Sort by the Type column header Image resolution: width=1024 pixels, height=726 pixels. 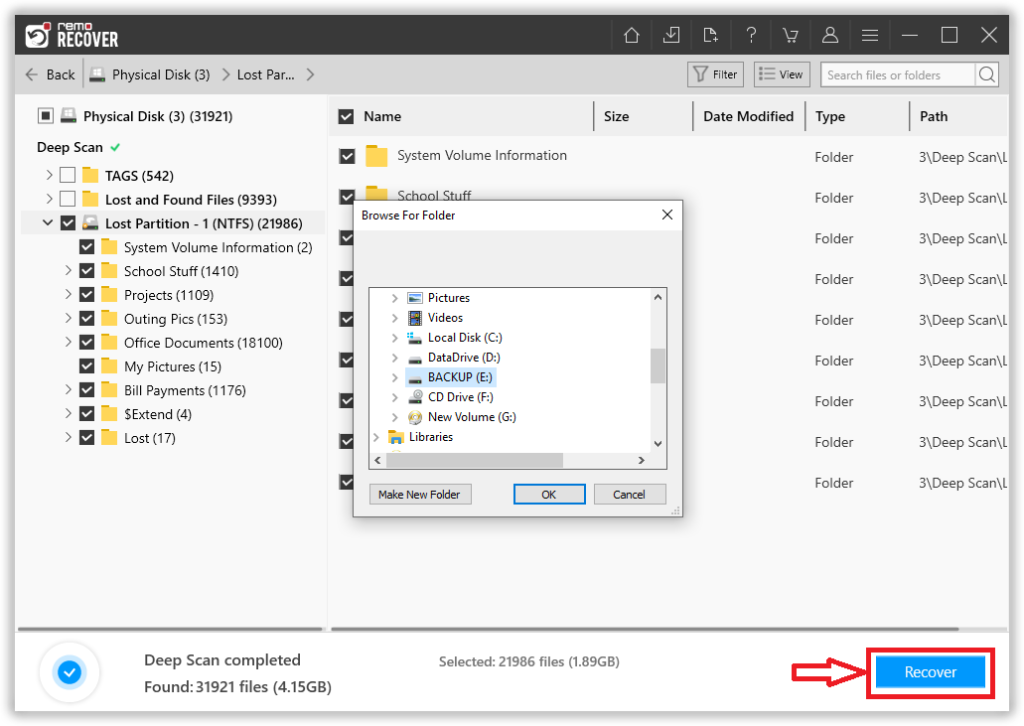830,116
